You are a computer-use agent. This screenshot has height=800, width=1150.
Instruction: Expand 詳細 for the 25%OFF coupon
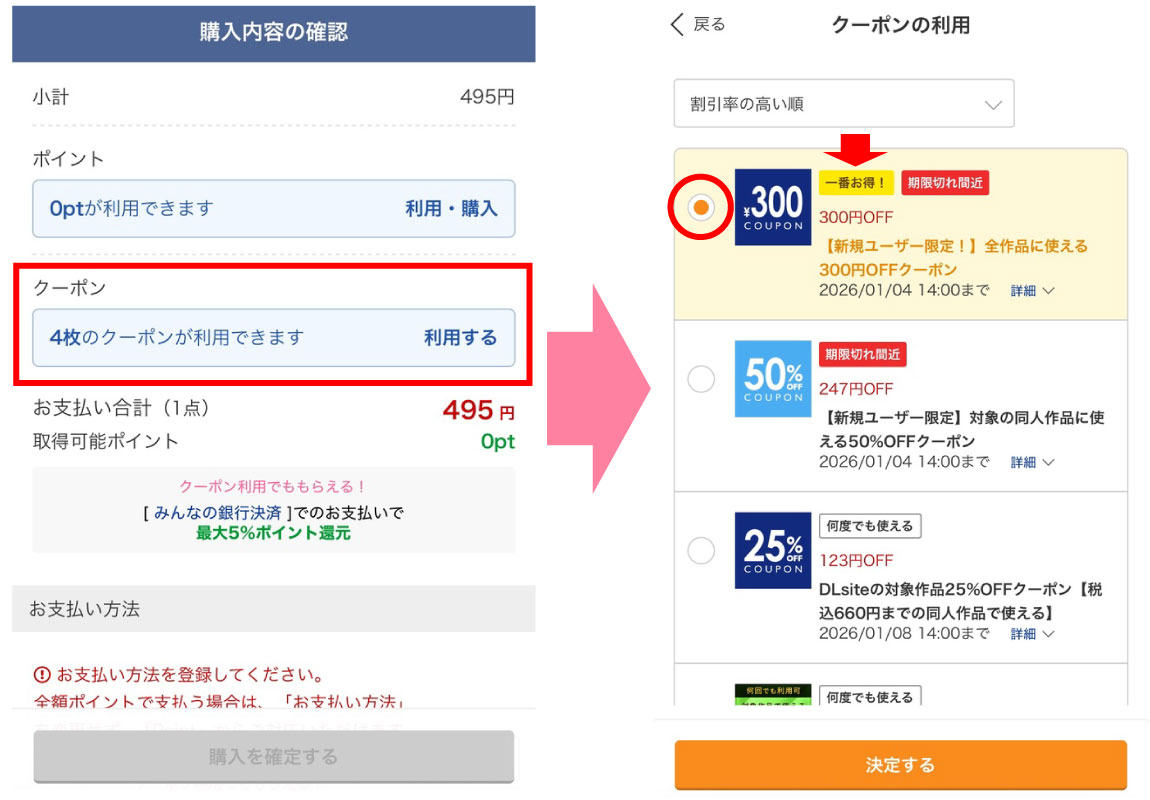click(x=1031, y=635)
